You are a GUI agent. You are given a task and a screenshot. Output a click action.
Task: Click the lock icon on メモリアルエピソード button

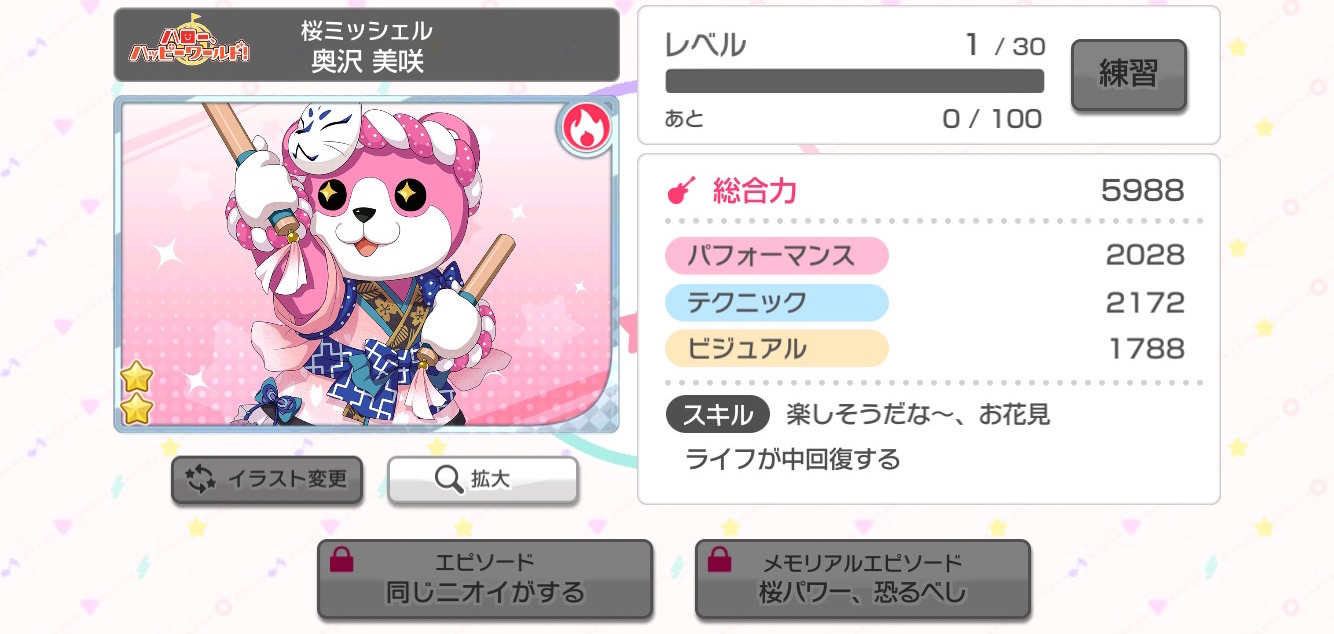point(719,561)
